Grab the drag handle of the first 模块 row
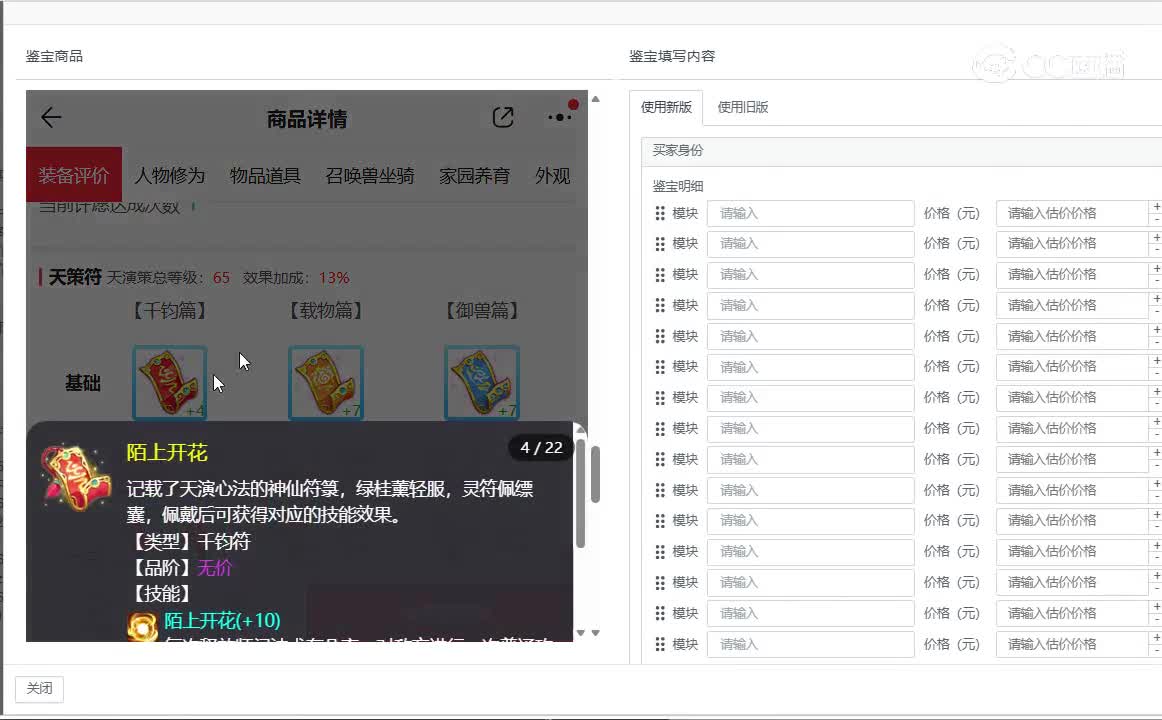This screenshot has width=1162, height=720. [660, 213]
